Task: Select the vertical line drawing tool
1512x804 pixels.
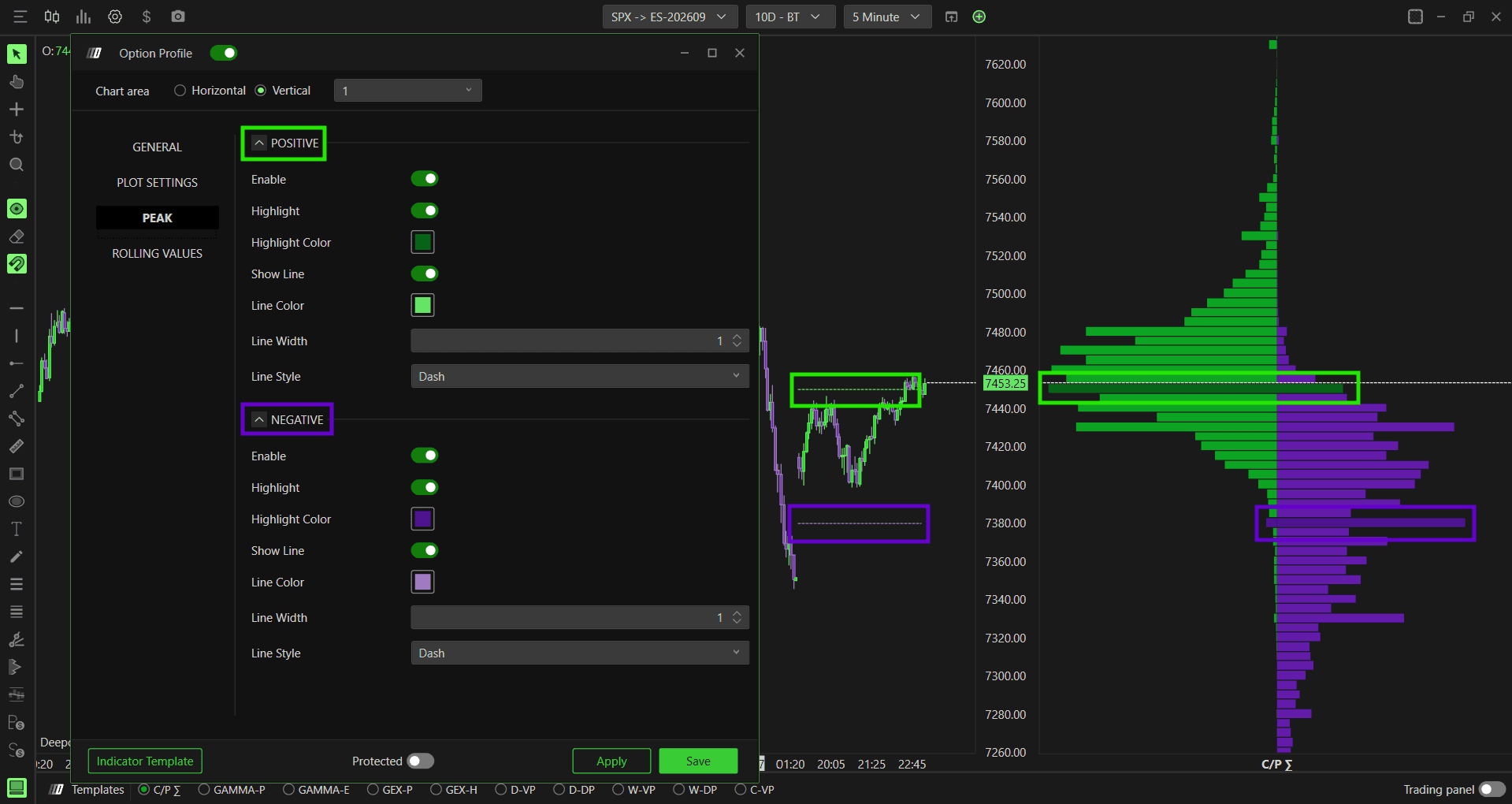Action: 17,336
